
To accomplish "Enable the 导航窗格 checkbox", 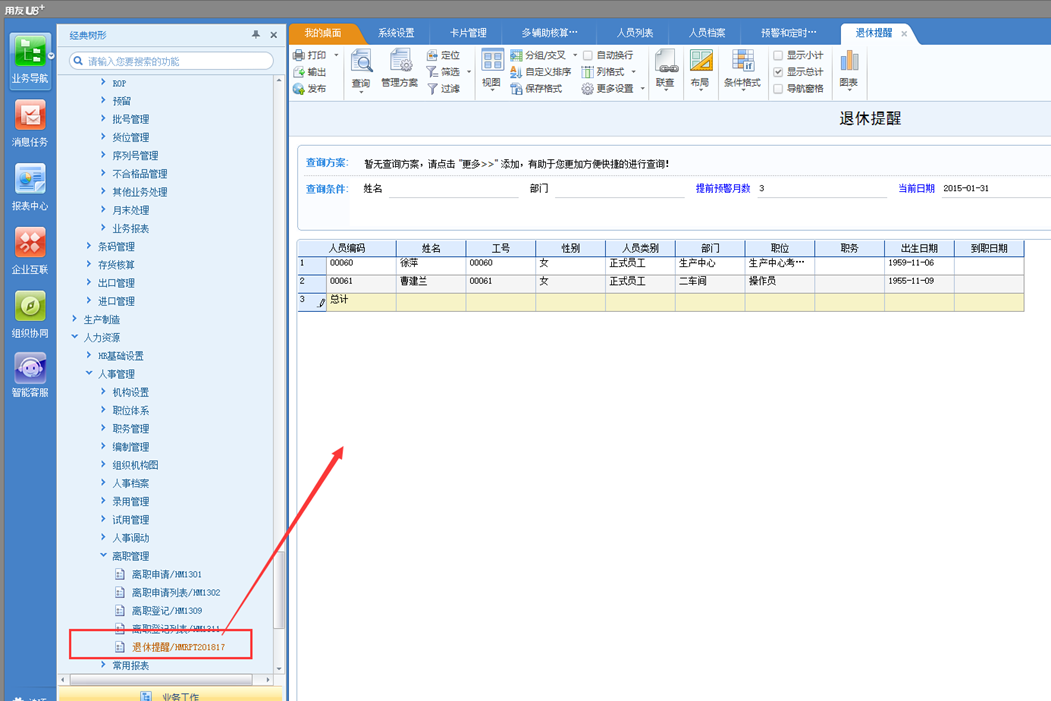I will point(778,88).
